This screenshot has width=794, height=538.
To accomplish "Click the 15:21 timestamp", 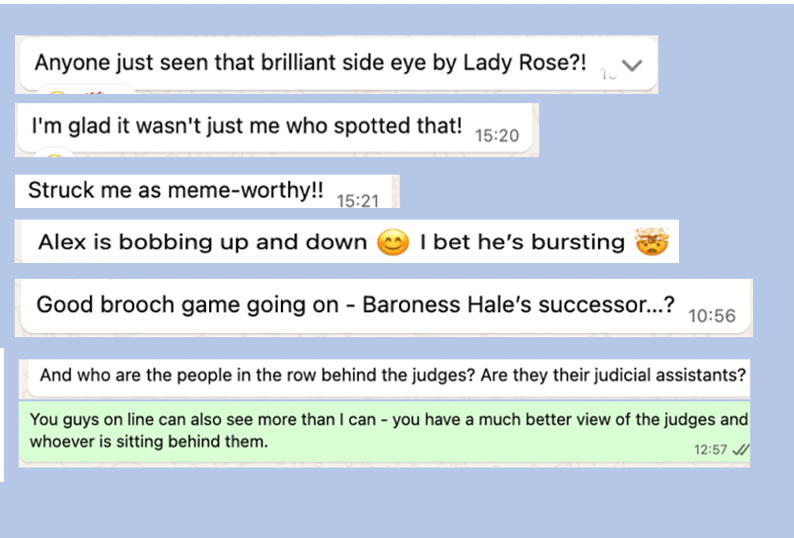I will (x=357, y=200).
